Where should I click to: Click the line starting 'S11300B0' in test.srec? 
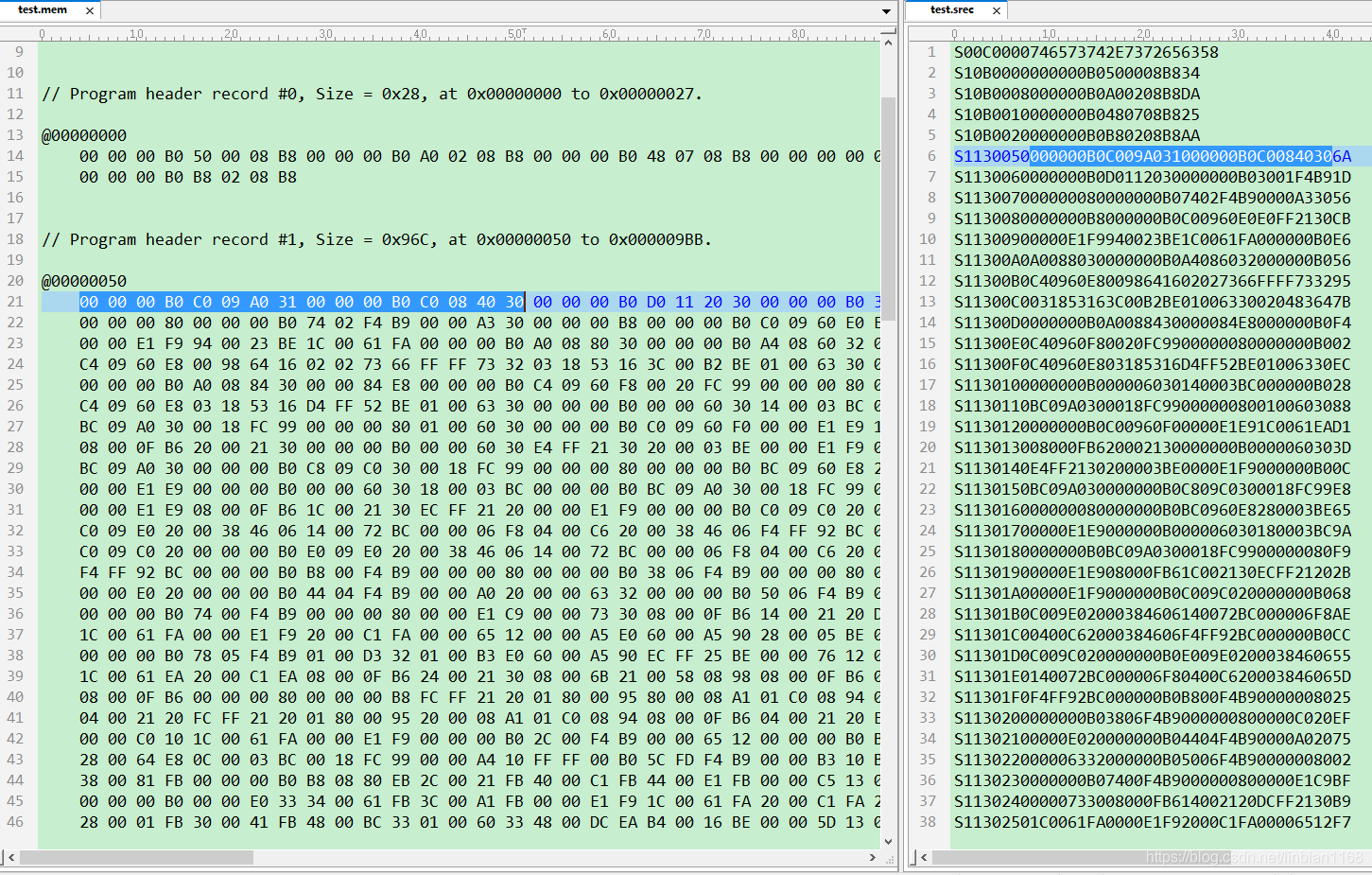1153,281
